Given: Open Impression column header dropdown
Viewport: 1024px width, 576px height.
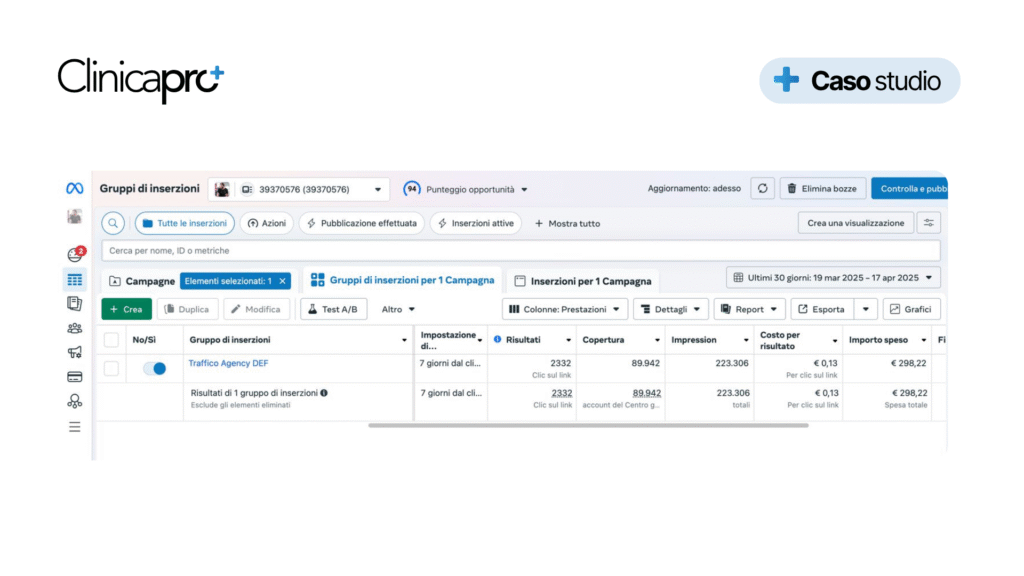Looking at the screenshot, I should 746,340.
